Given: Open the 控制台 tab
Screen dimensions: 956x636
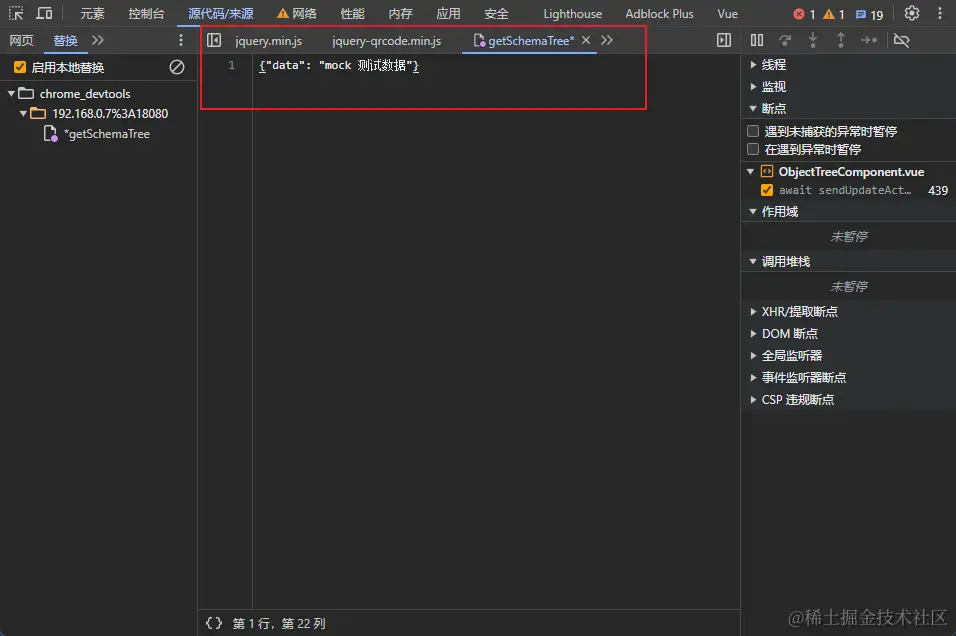Looking at the screenshot, I should pyautogui.click(x=146, y=14).
